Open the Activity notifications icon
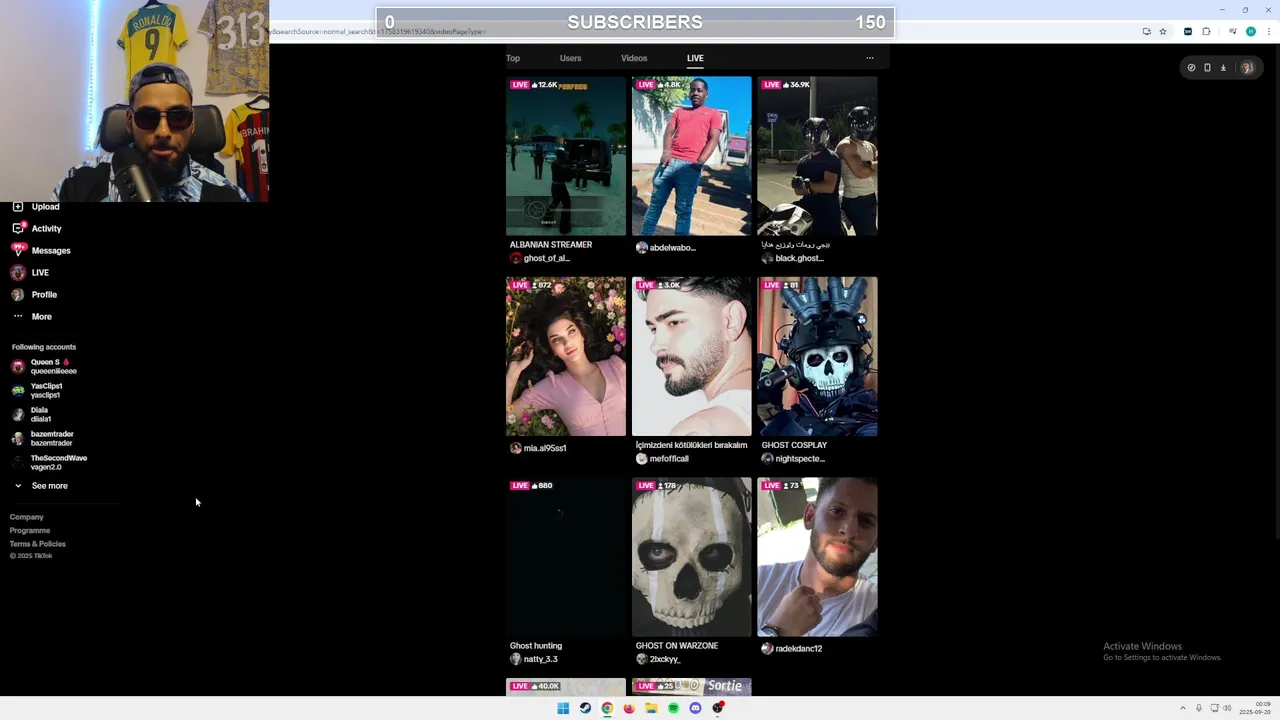This screenshot has width=1280, height=720. point(18,228)
